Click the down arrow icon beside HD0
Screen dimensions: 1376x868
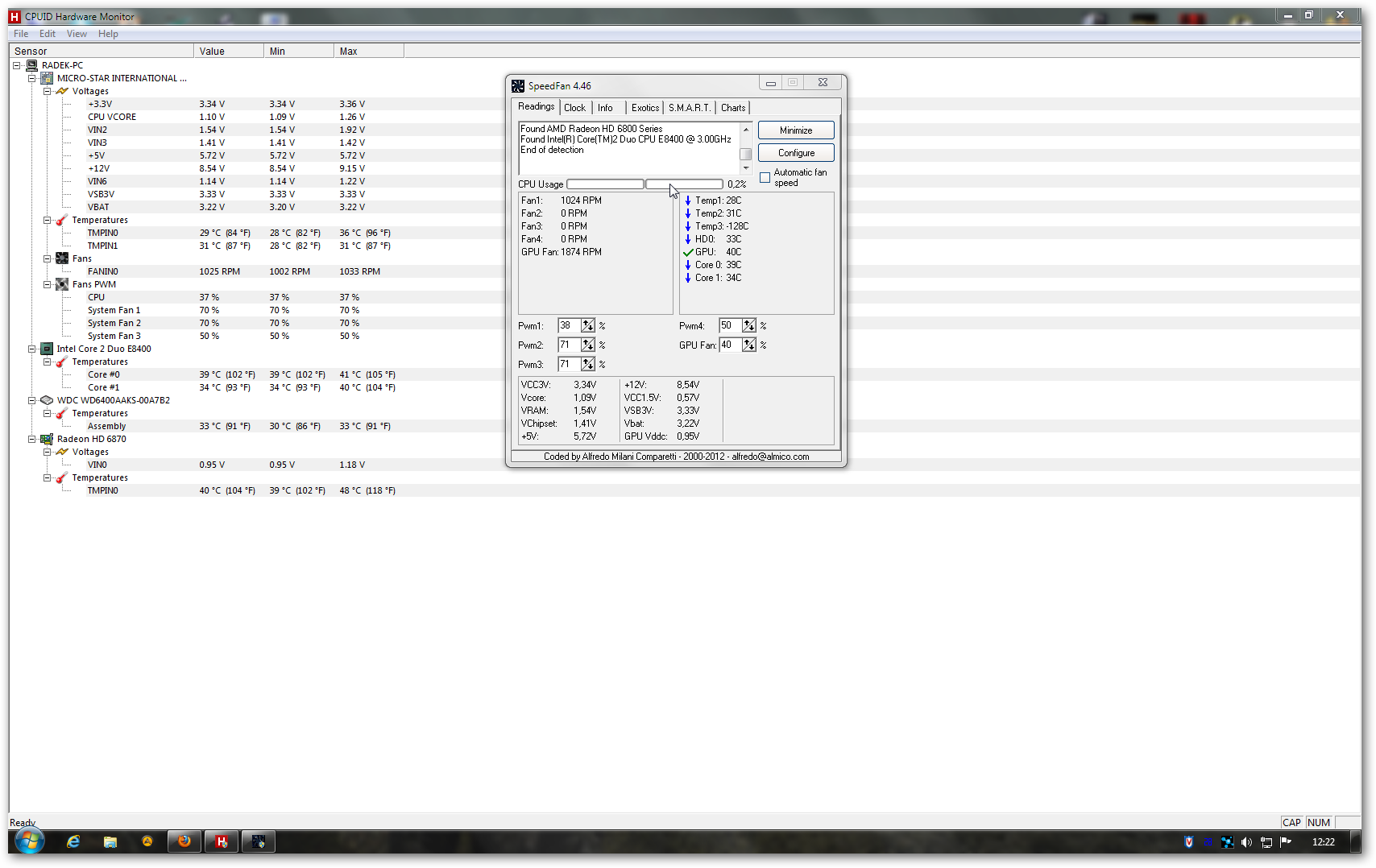point(688,239)
